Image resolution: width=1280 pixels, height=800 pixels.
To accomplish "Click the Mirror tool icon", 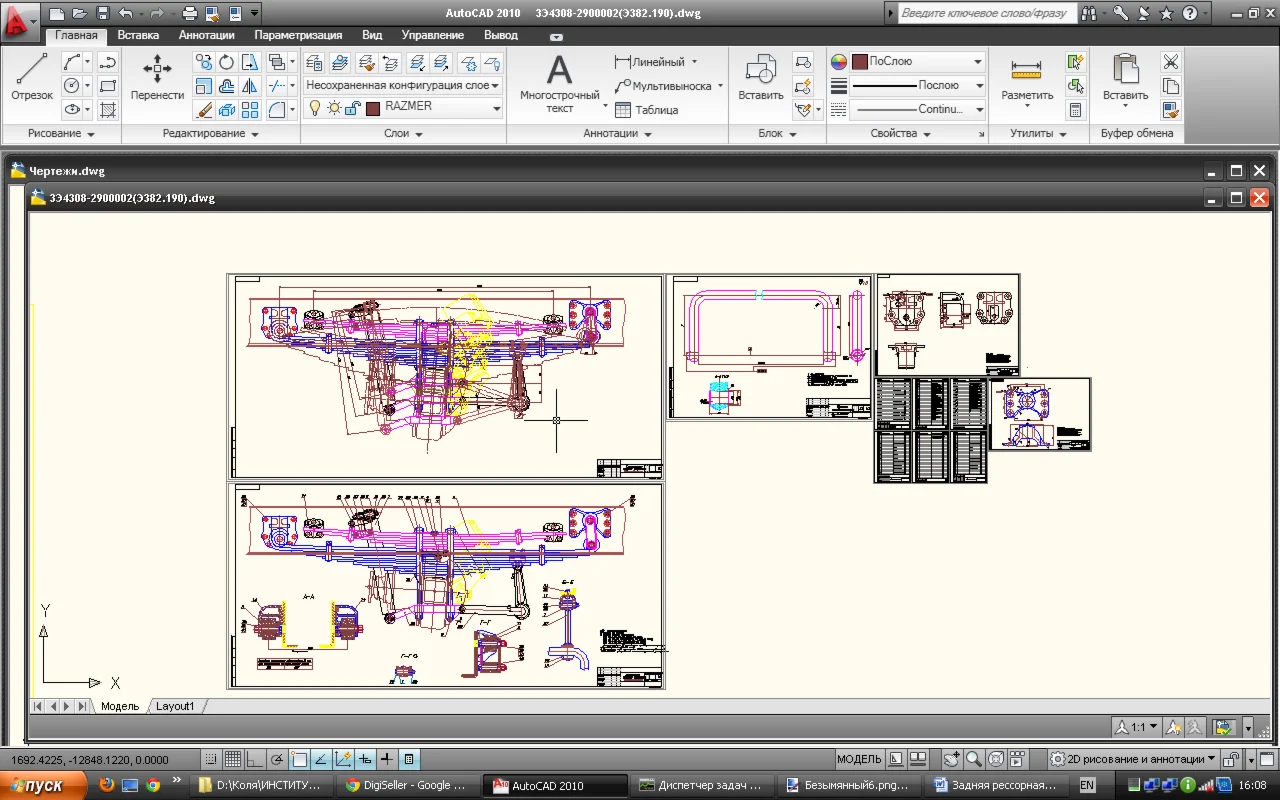I will tap(250, 86).
